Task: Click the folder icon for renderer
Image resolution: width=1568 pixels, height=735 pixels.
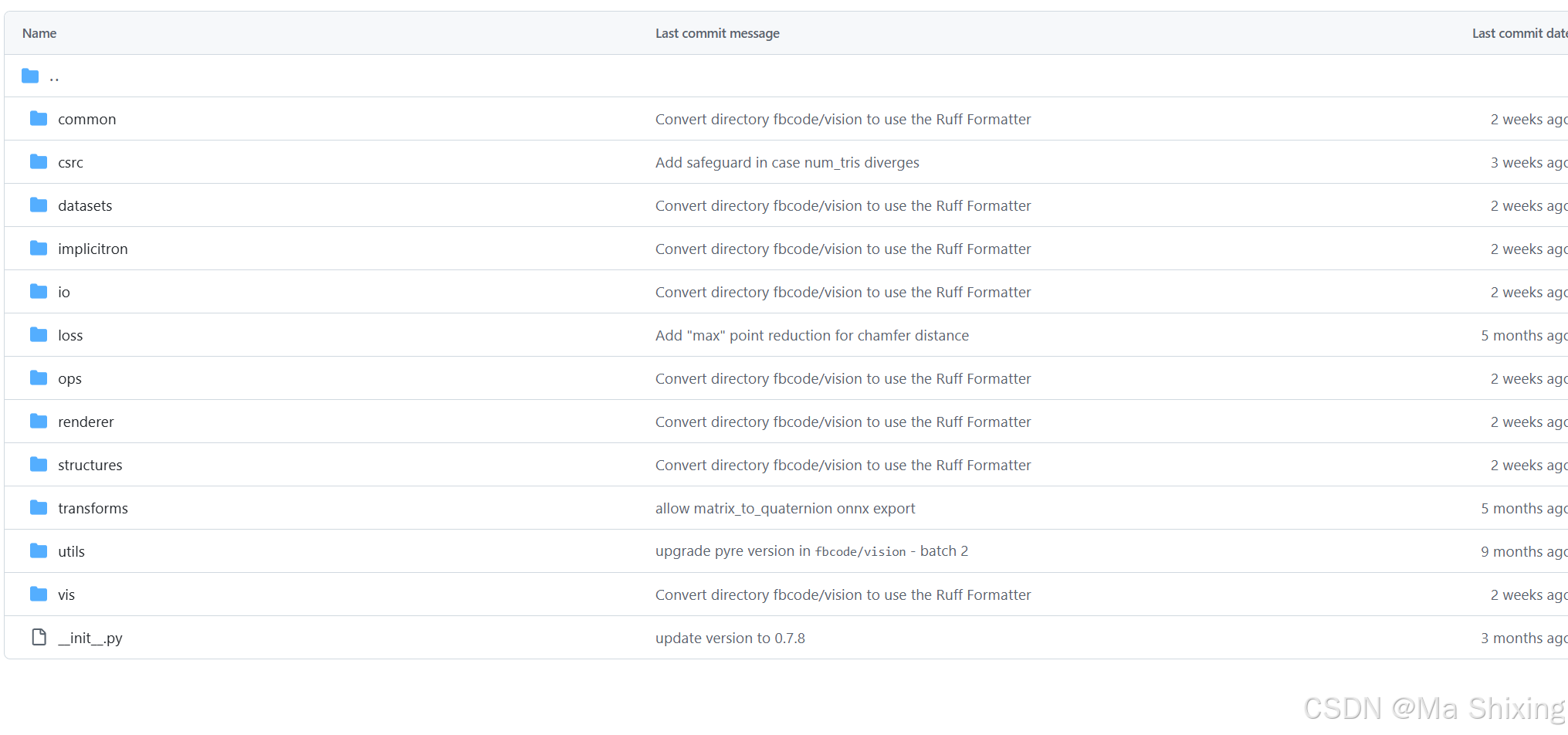Action: click(39, 421)
